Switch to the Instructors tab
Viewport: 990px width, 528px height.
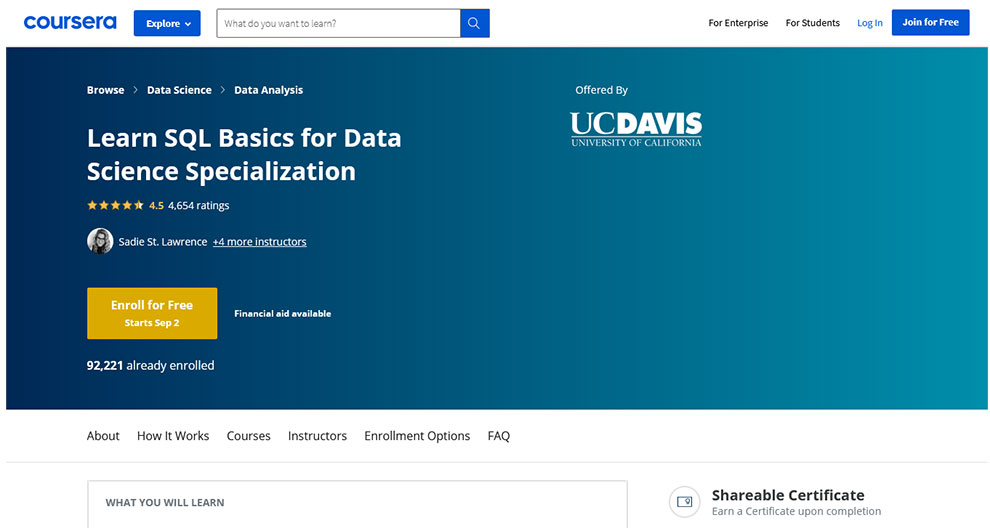click(x=317, y=436)
